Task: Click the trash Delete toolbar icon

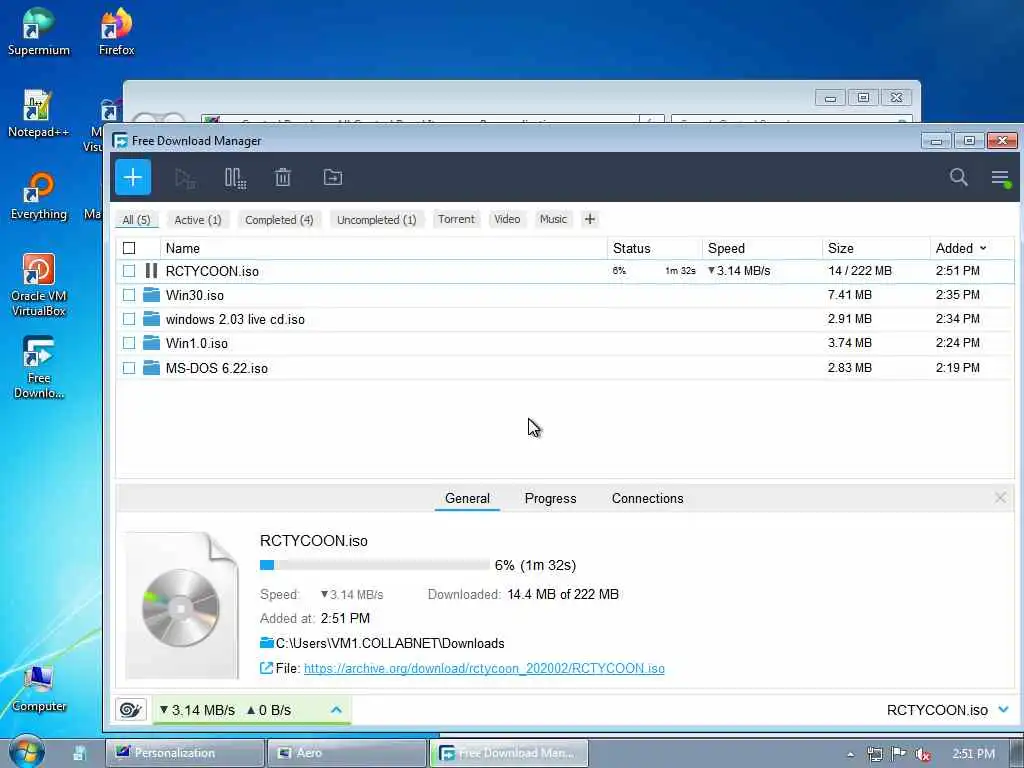Action: pos(283,177)
